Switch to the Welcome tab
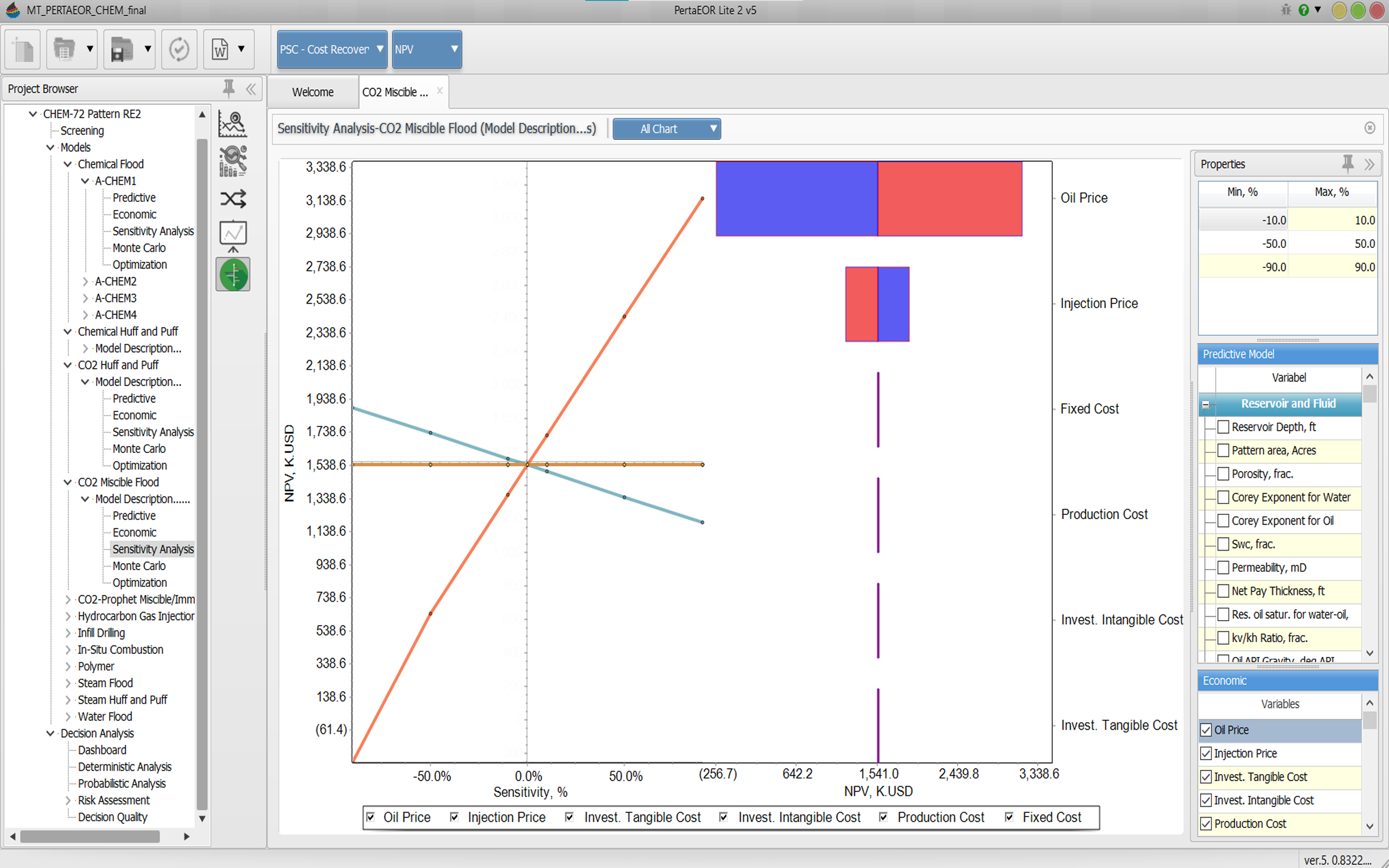Viewport: 1389px width, 868px height. pos(312,92)
